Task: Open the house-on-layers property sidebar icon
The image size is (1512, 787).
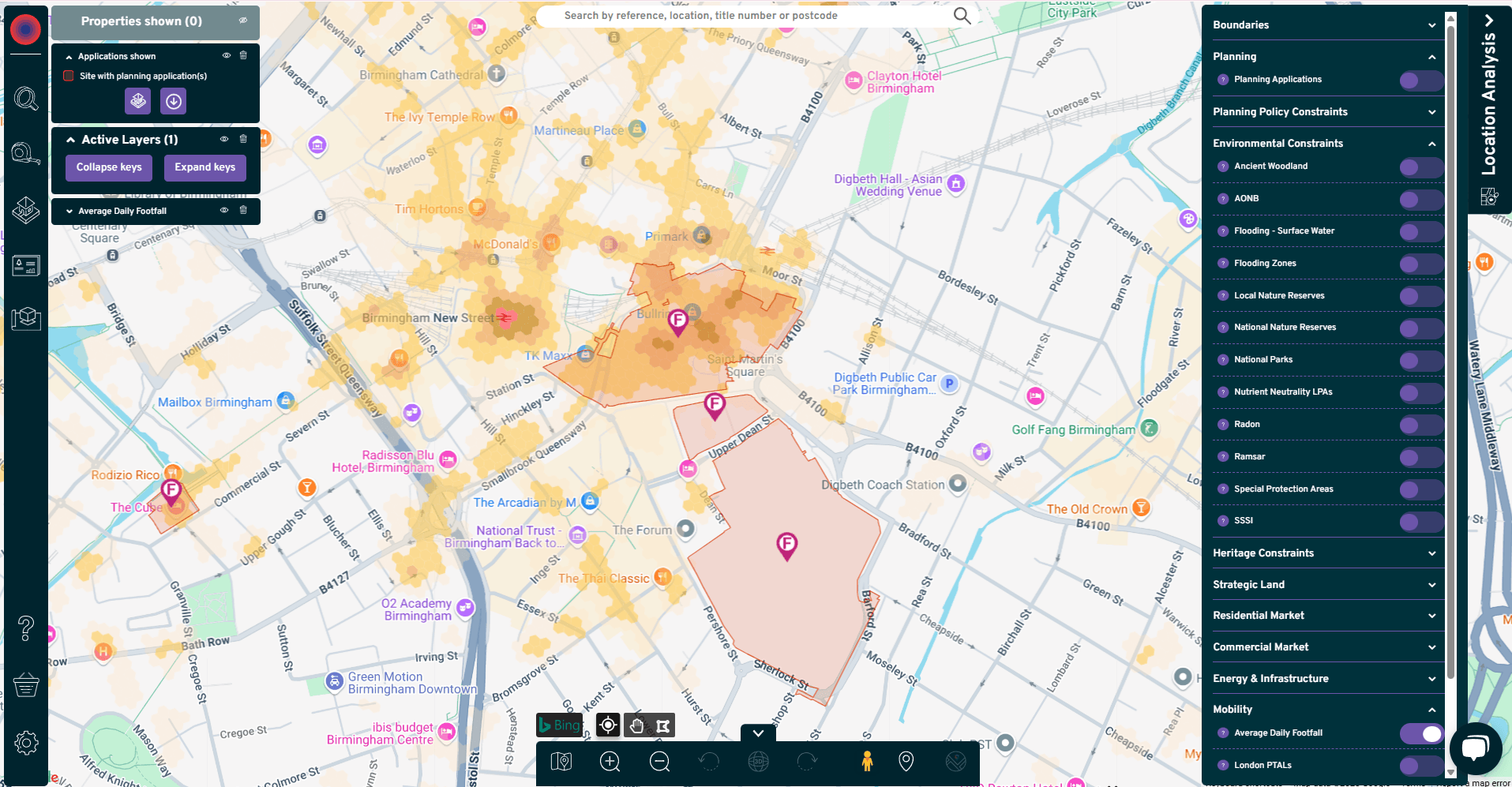Action: pyautogui.click(x=26, y=210)
